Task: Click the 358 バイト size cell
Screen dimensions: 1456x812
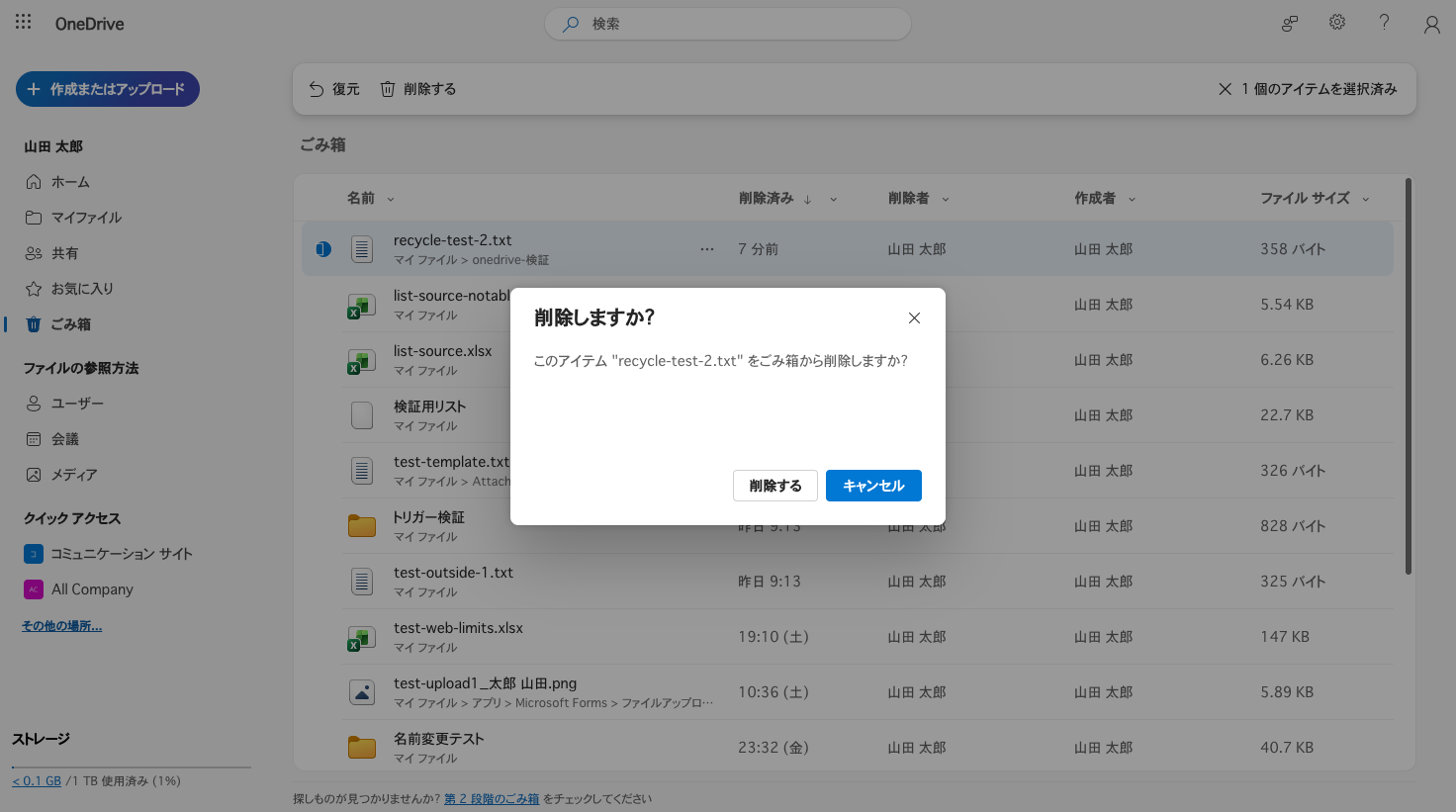Action: pos(1293,249)
